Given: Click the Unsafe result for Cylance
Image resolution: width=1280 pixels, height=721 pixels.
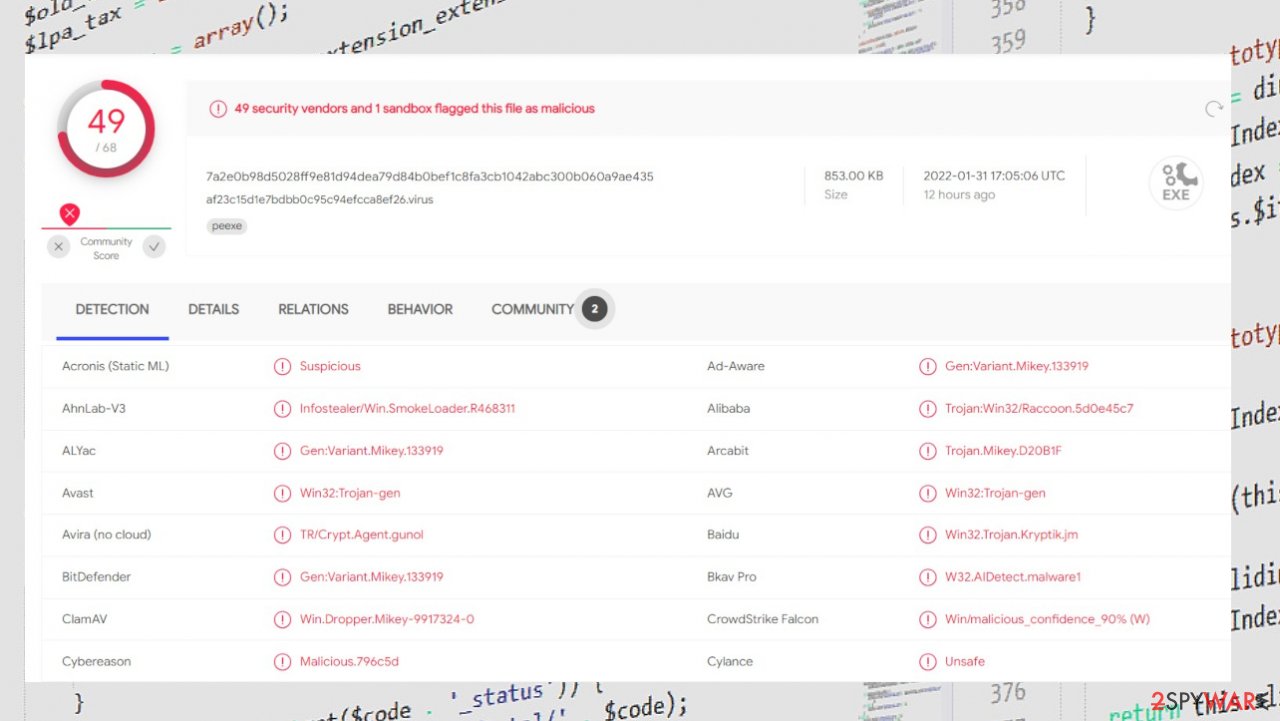Looking at the screenshot, I should pos(965,662).
